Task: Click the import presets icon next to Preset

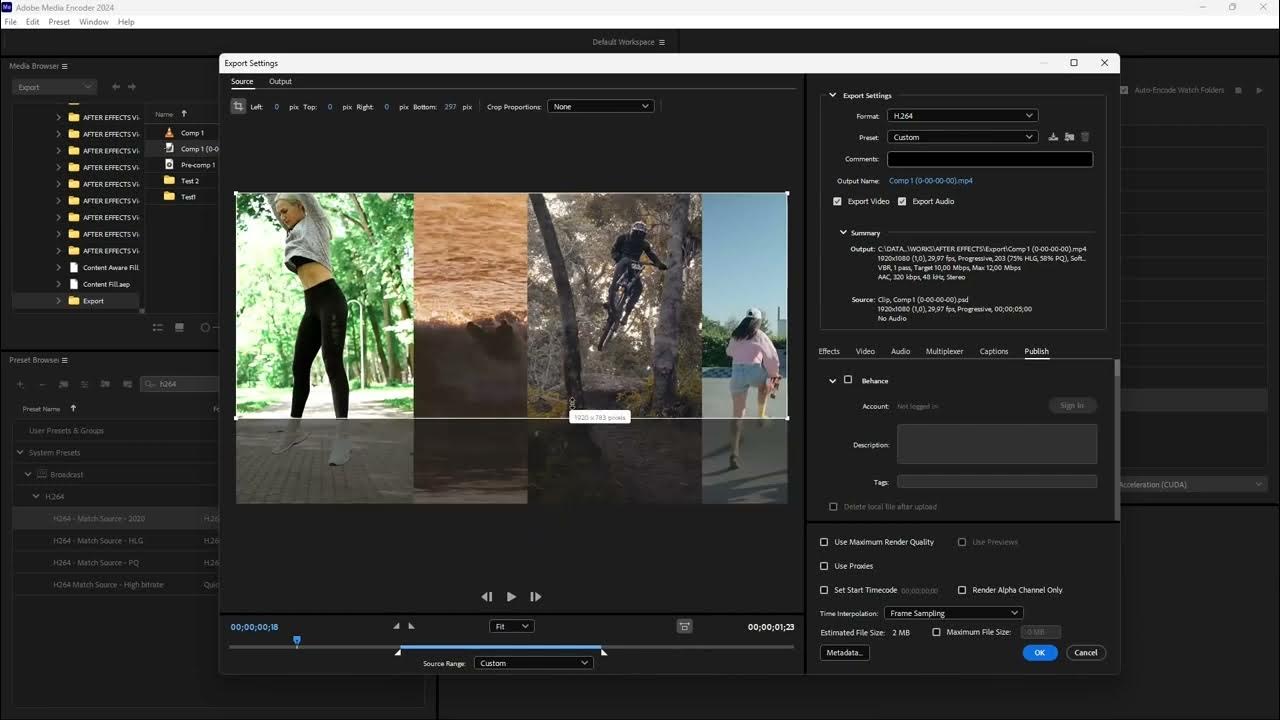Action: point(1069,137)
